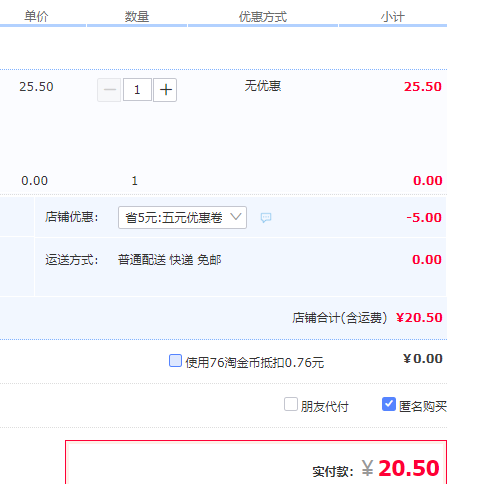Screen dimensions: 495x484
Task: Click the 朋友代付 label
Action: (324, 406)
